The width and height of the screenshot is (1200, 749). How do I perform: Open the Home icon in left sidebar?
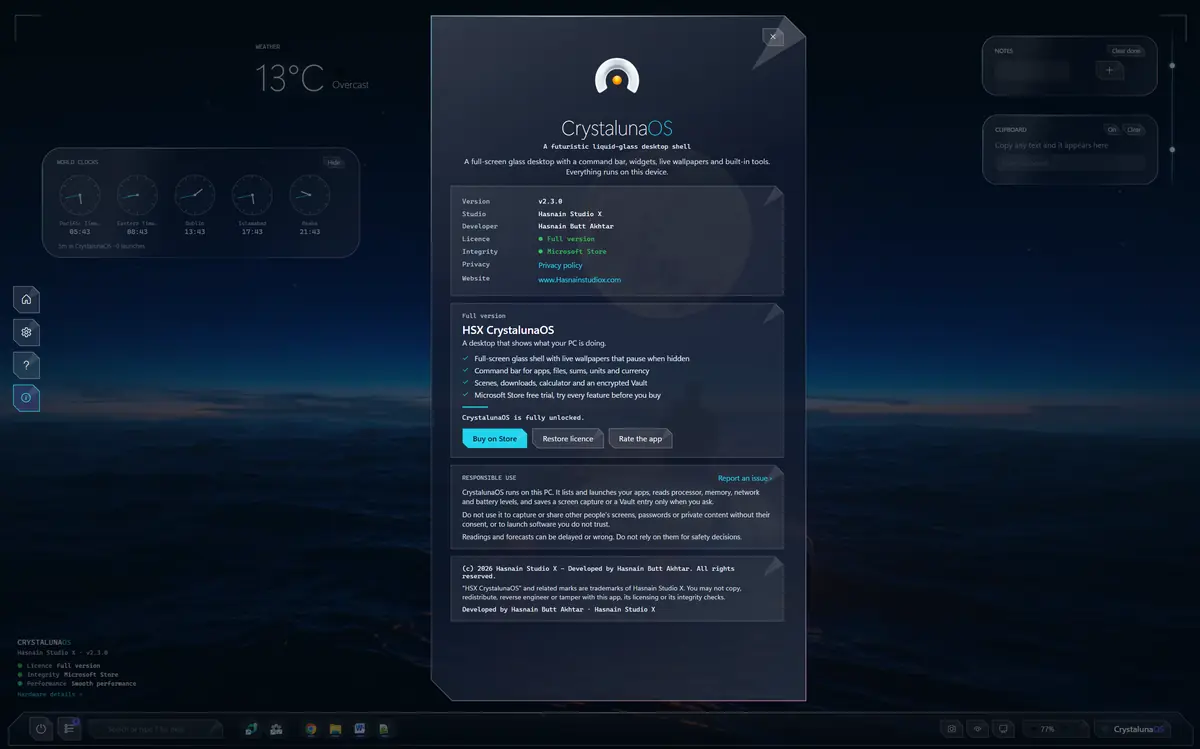(26, 298)
